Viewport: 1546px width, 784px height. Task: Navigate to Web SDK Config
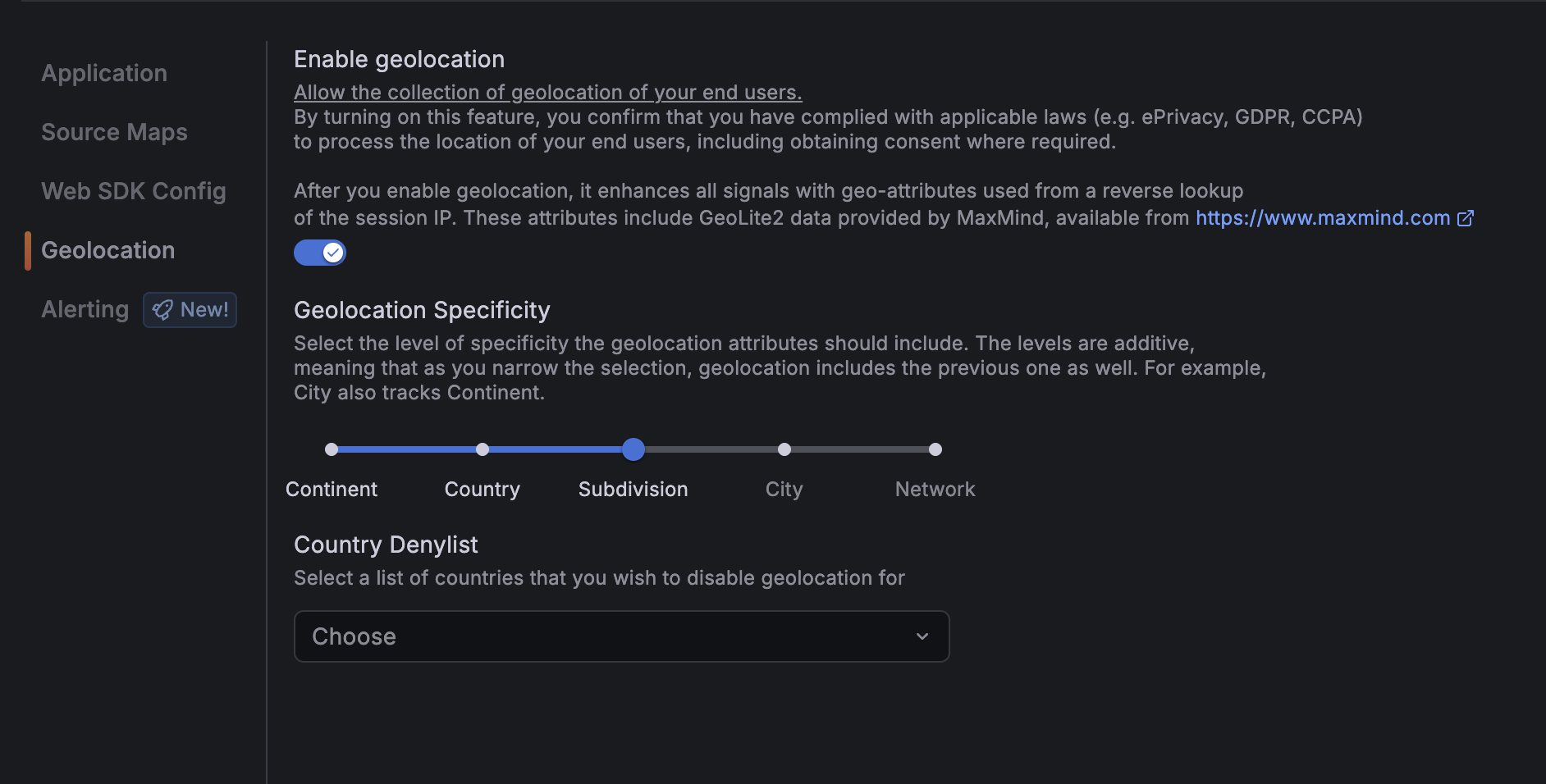pos(134,191)
